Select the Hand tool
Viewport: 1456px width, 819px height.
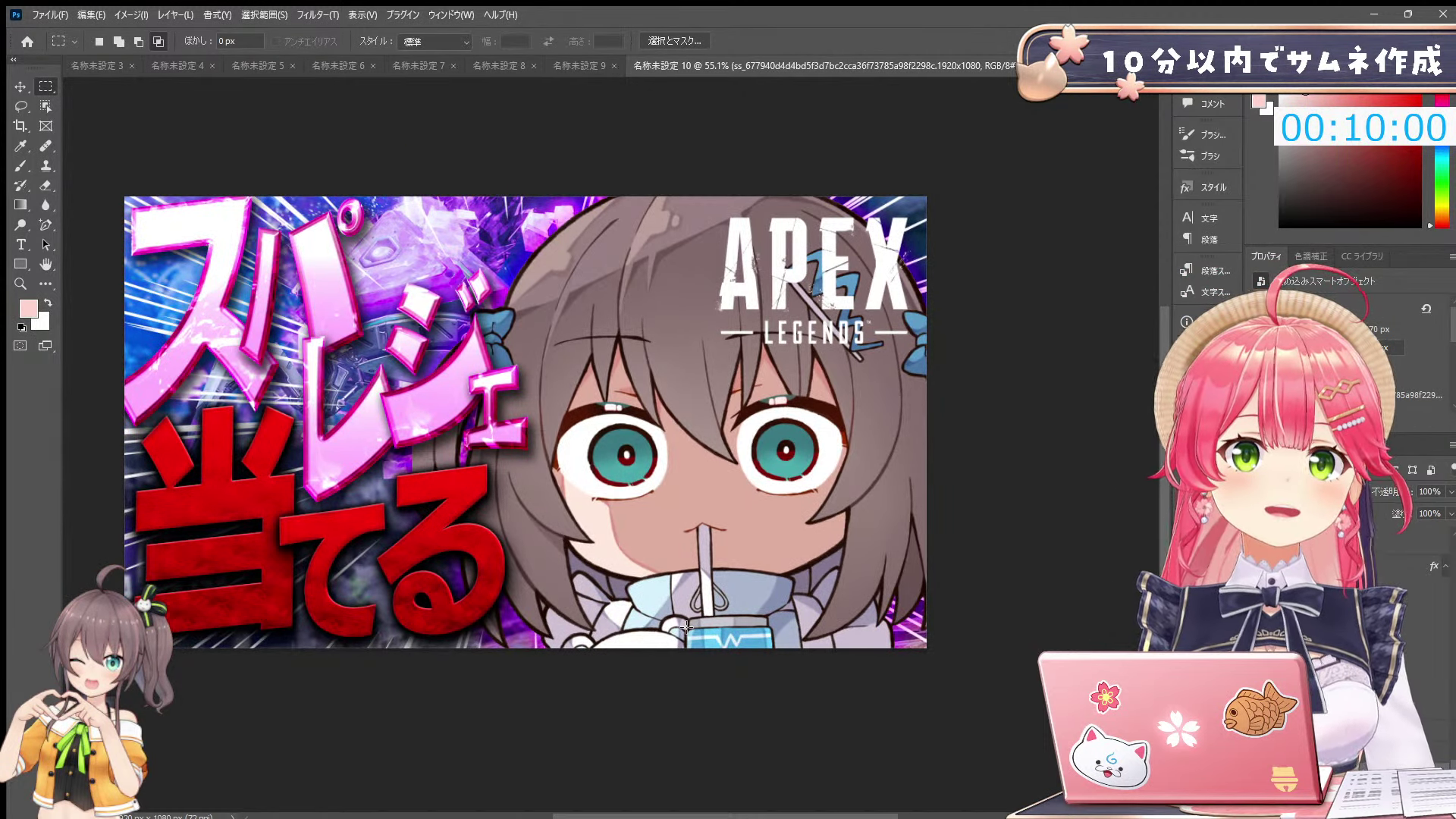tap(46, 264)
